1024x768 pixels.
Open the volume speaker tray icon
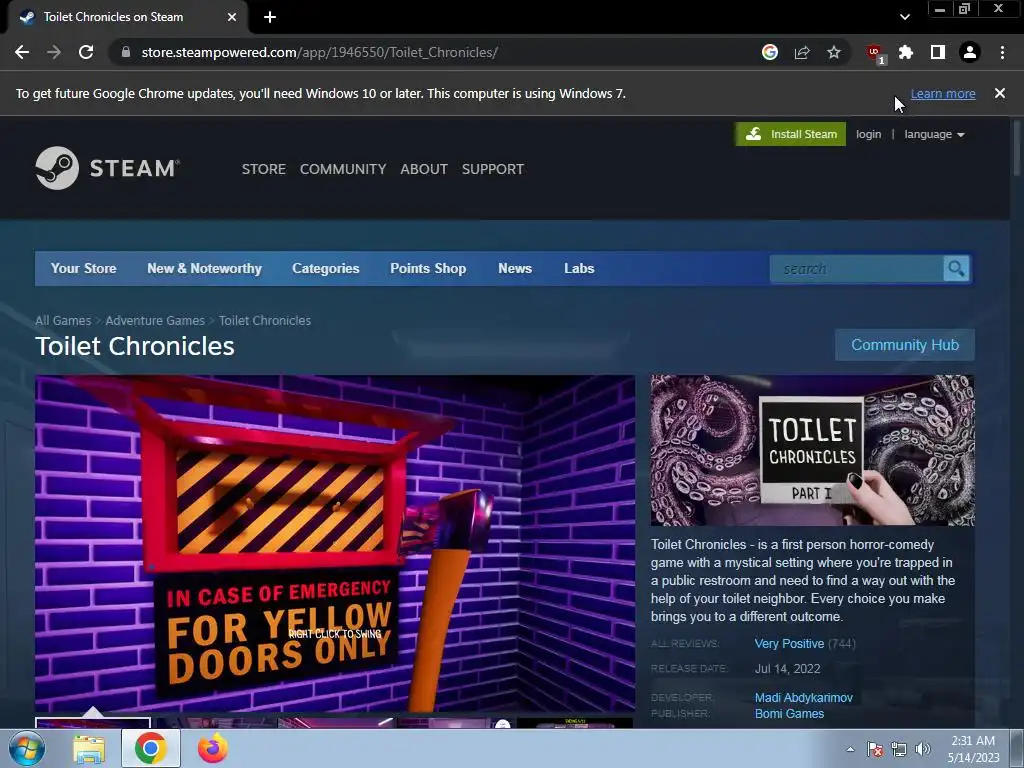point(923,750)
